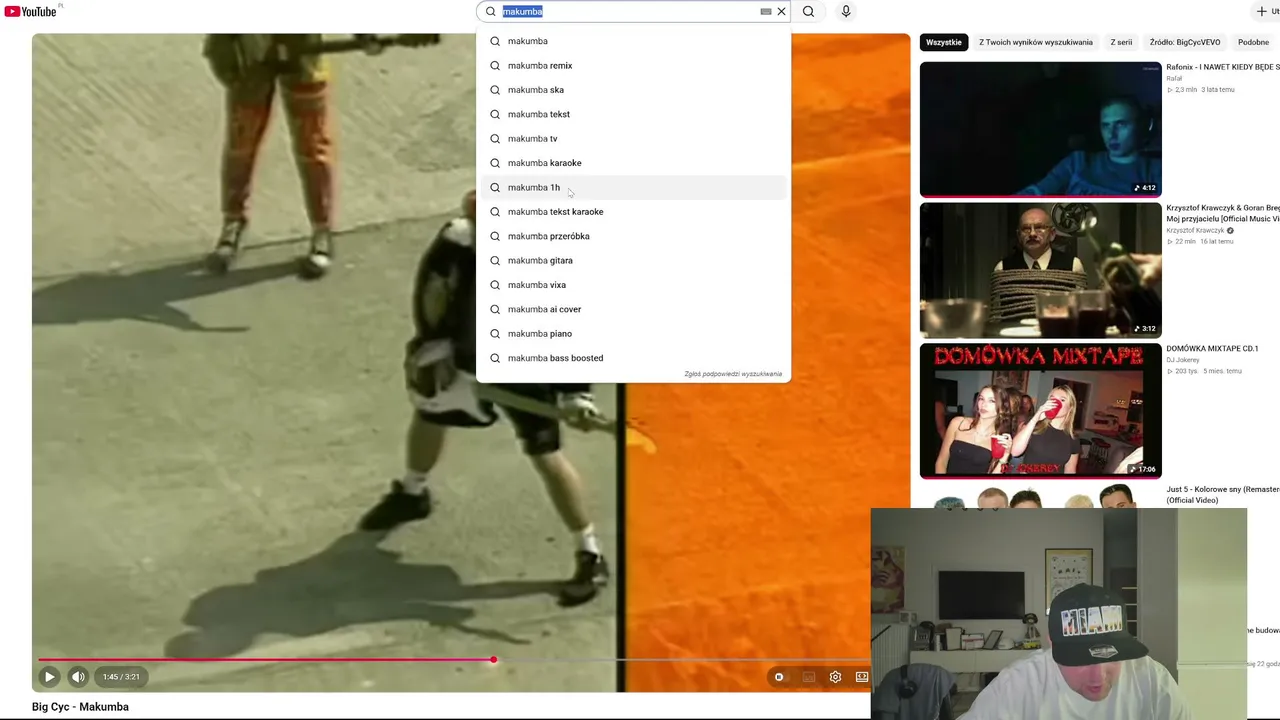Image resolution: width=1280 pixels, height=720 pixels.
Task: Choose "makumba piano" suggestion
Action: 633,334
